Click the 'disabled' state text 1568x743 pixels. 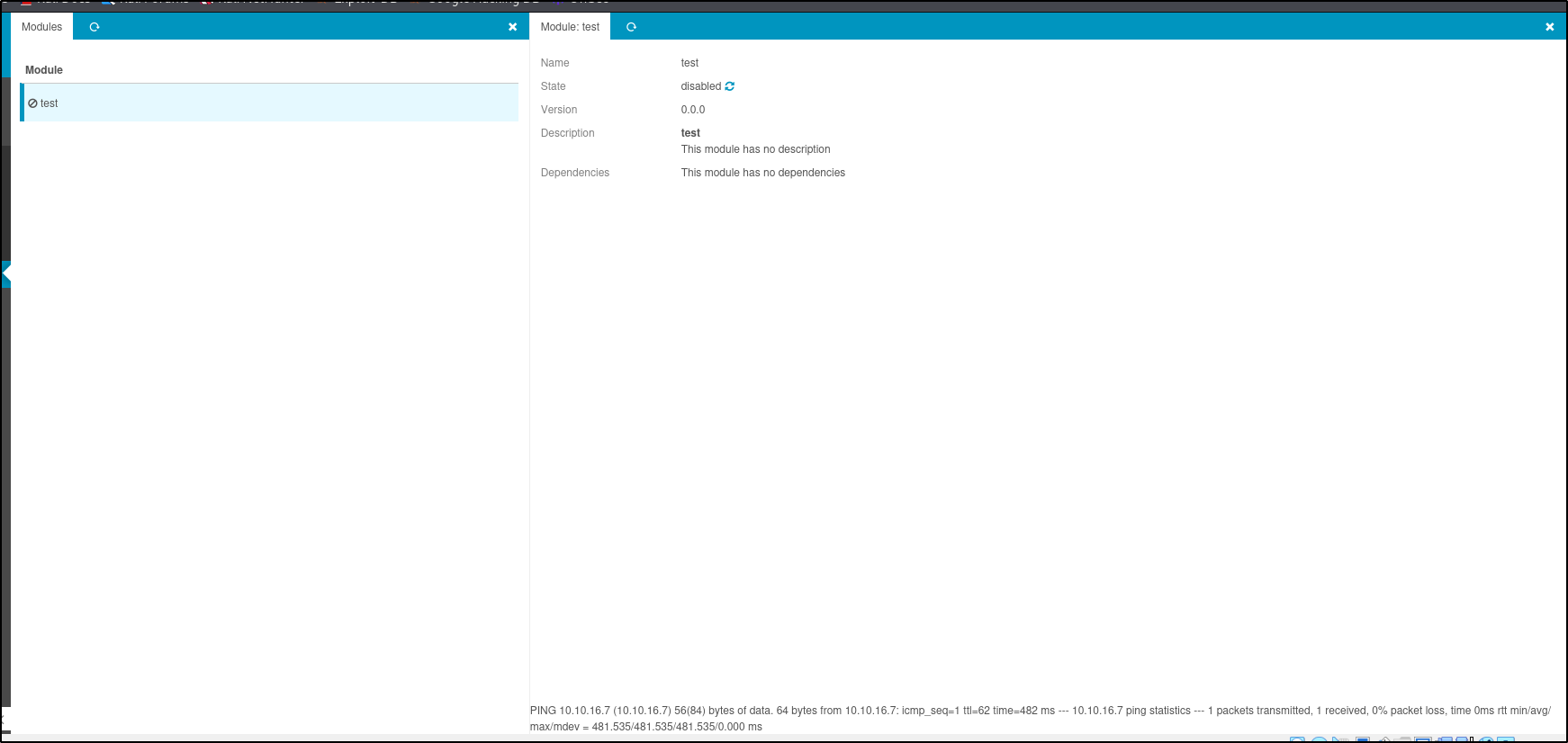point(700,86)
